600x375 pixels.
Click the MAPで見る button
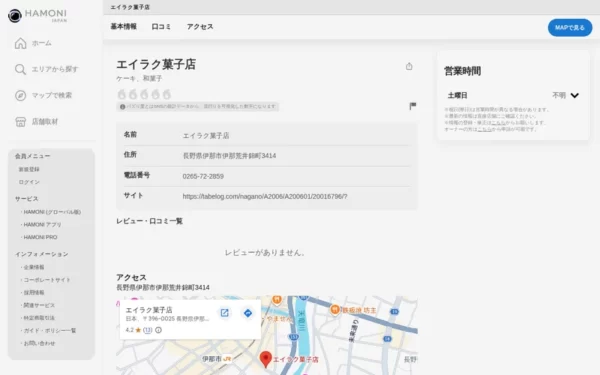[570, 28]
